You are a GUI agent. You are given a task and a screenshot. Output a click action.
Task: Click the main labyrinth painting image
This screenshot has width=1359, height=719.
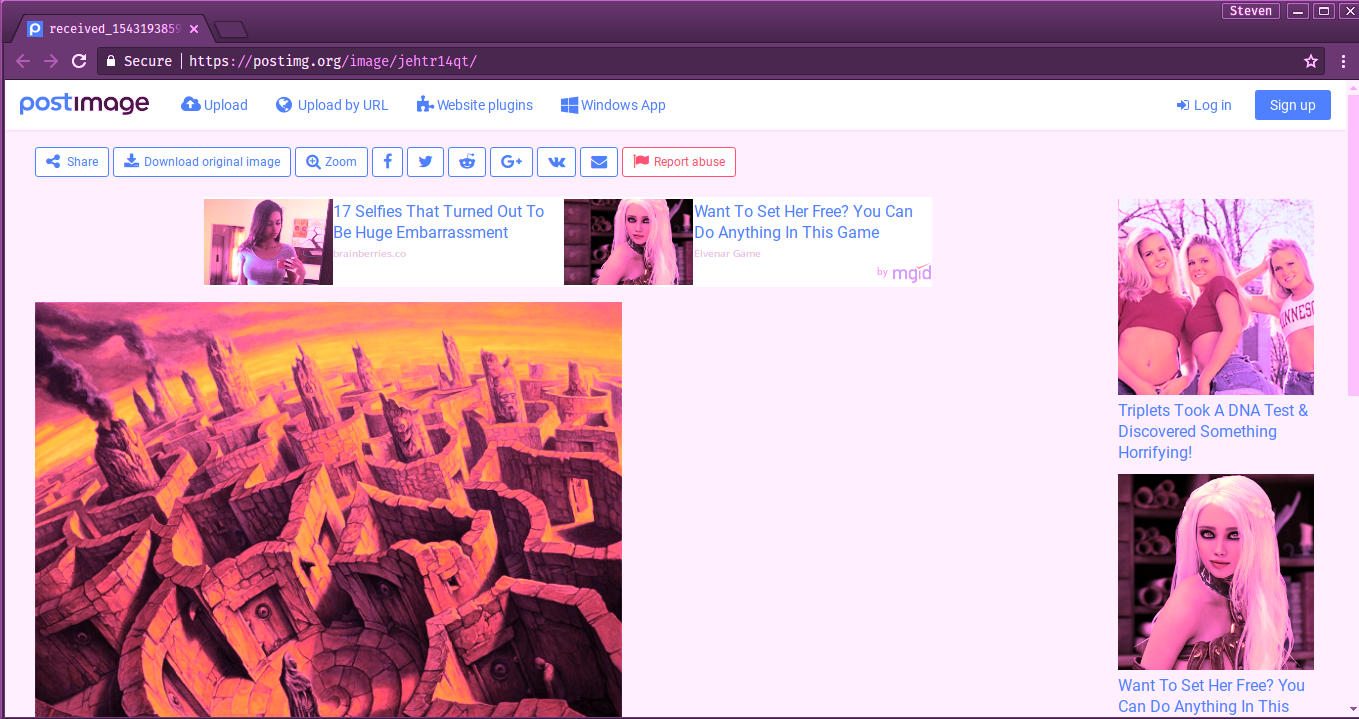(328, 510)
